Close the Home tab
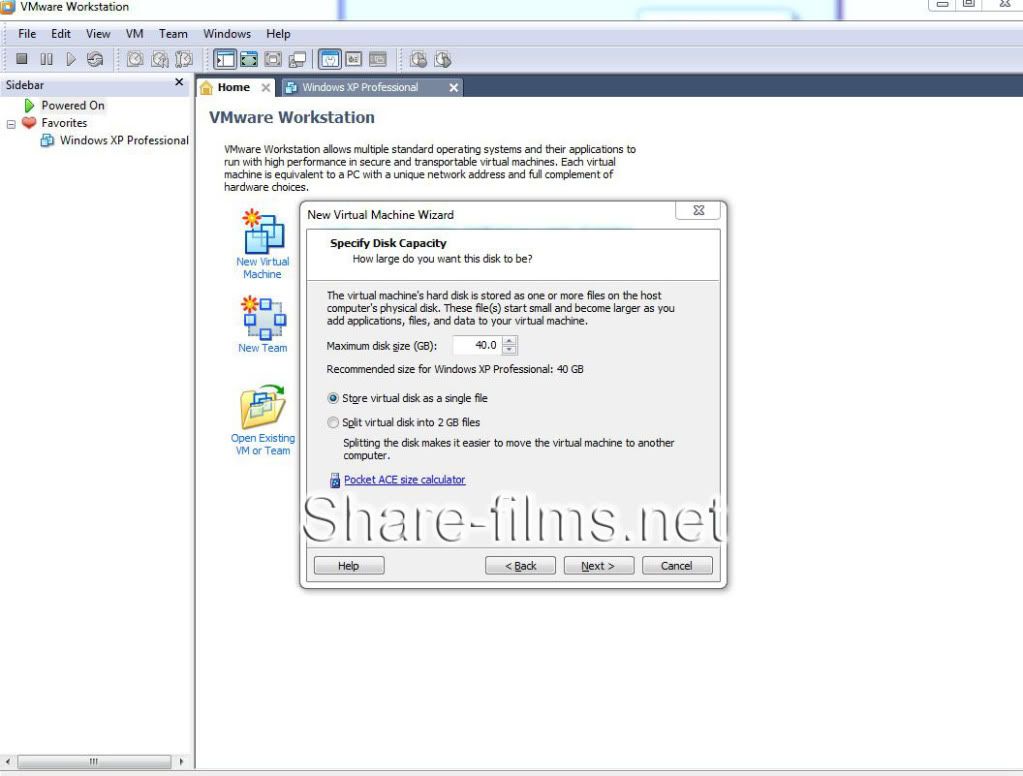 coord(266,87)
